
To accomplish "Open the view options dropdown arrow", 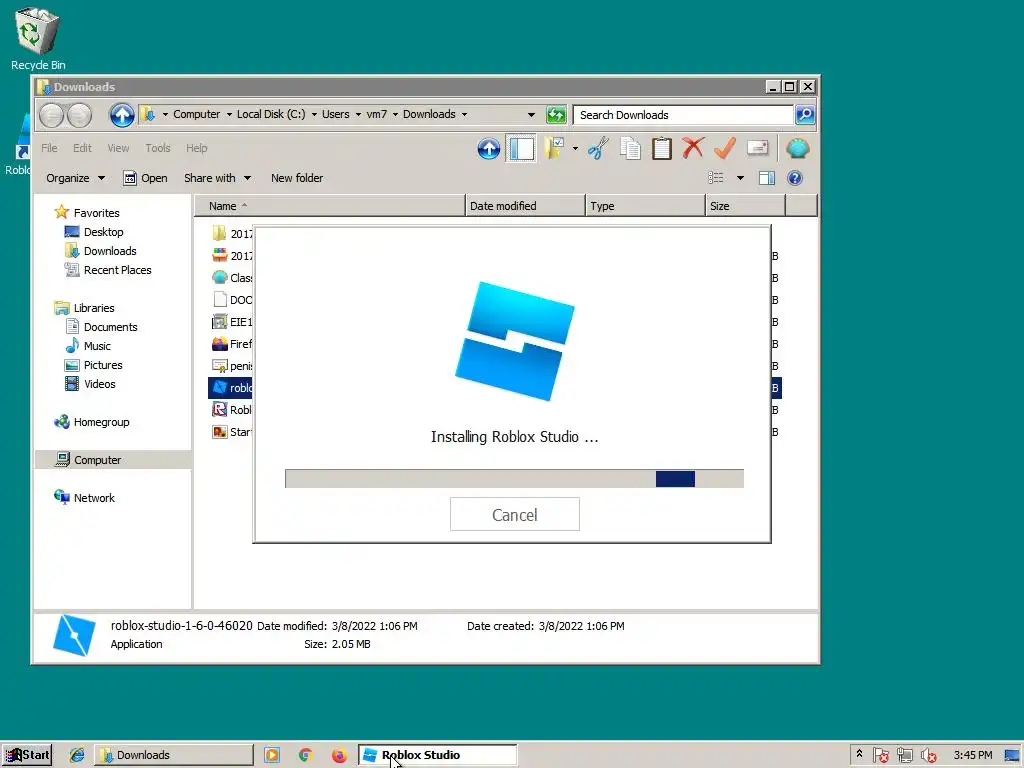I will tap(740, 178).
